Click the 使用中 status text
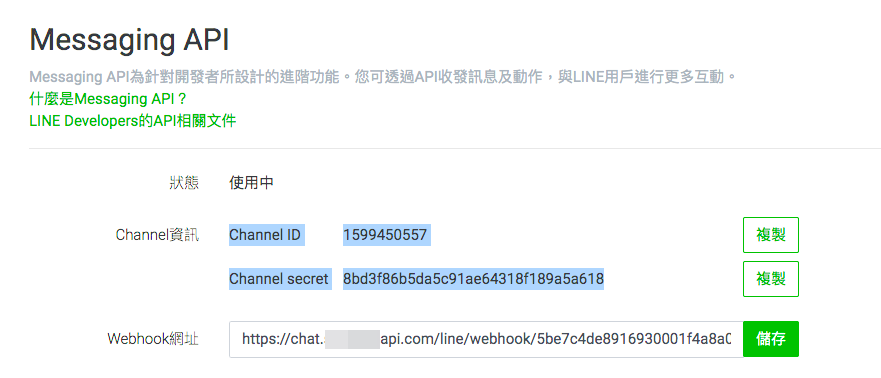 251,183
